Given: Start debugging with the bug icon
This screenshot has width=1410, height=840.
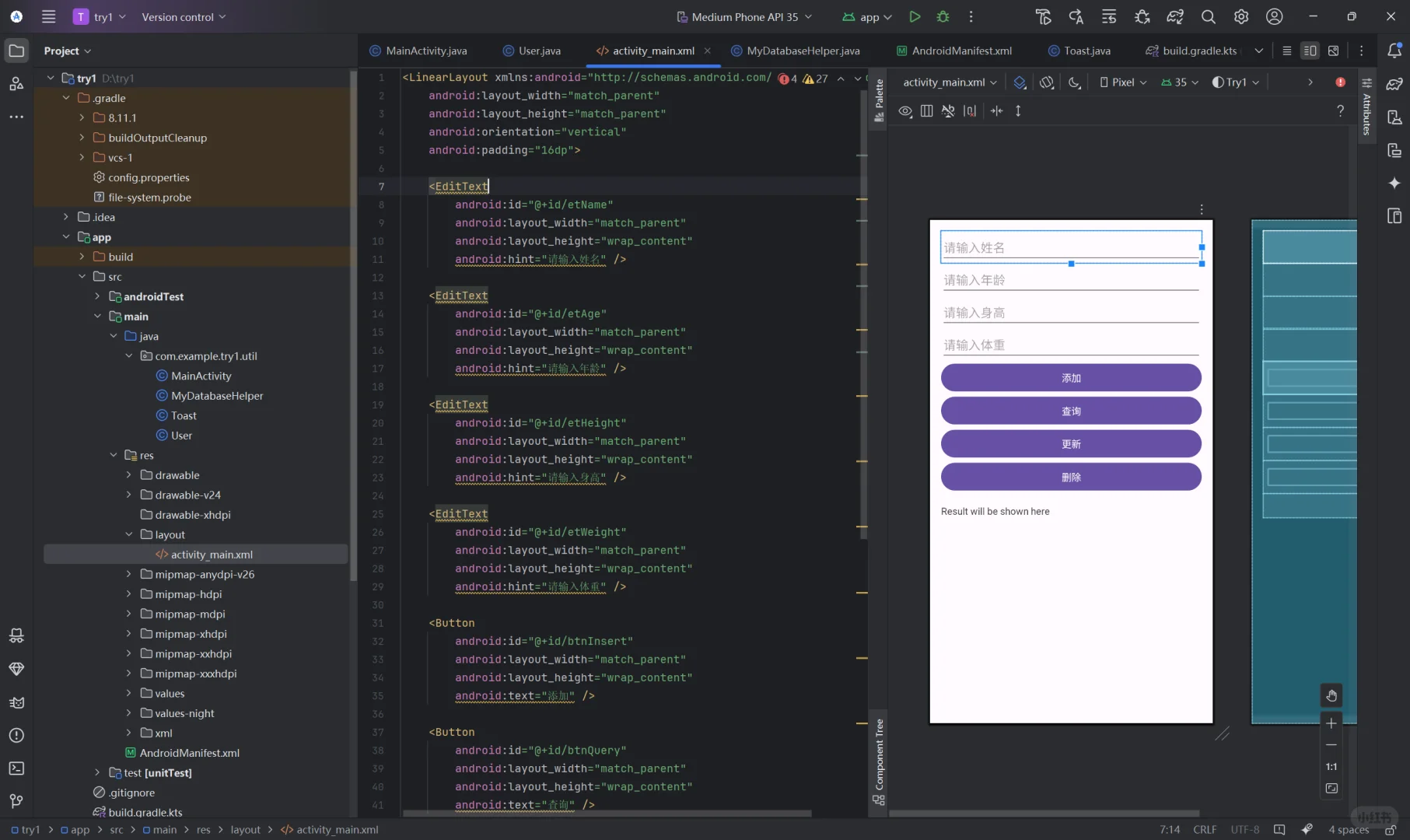Looking at the screenshot, I should [x=943, y=16].
